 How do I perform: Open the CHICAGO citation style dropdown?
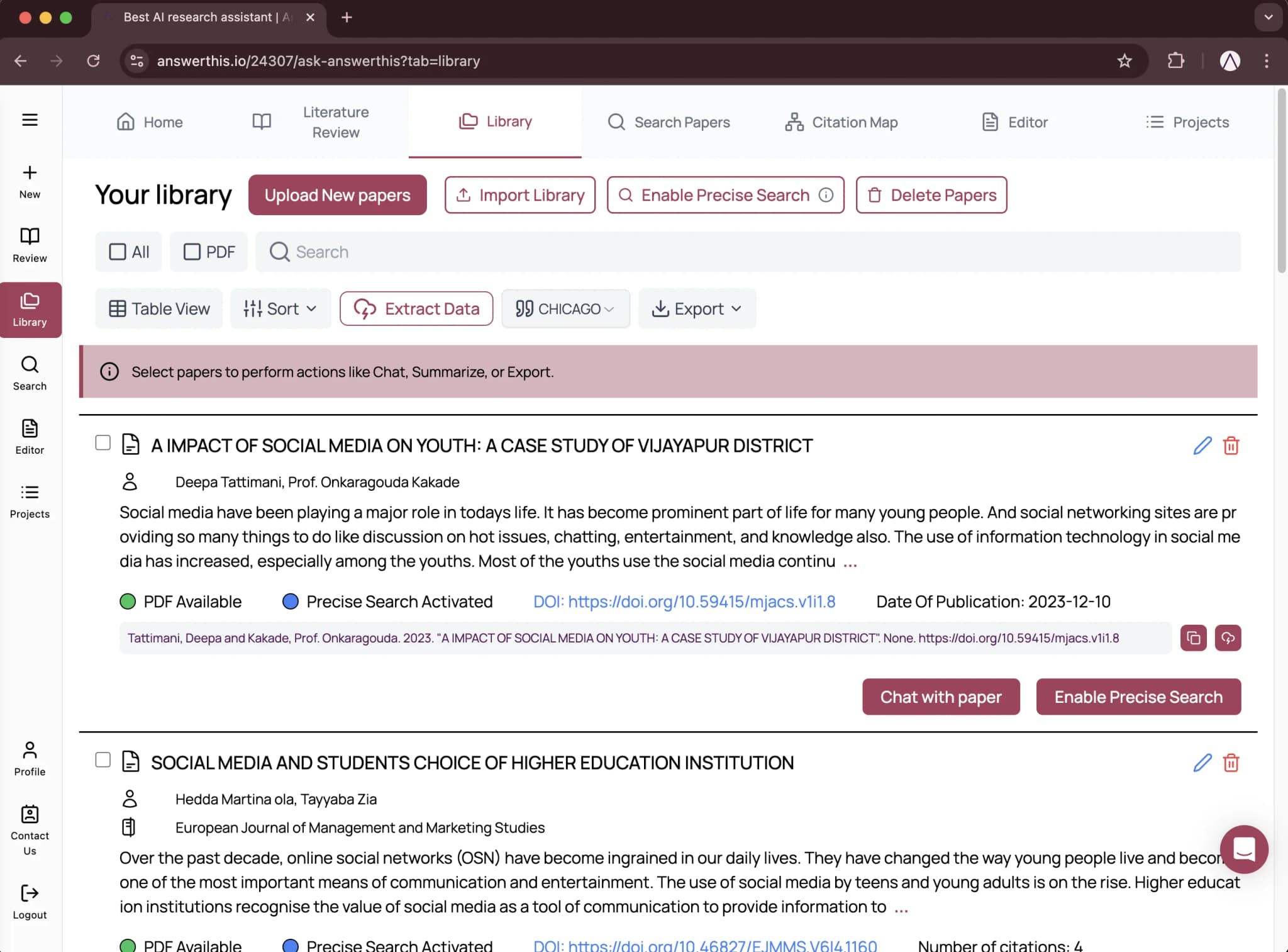click(x=565, y=309)
